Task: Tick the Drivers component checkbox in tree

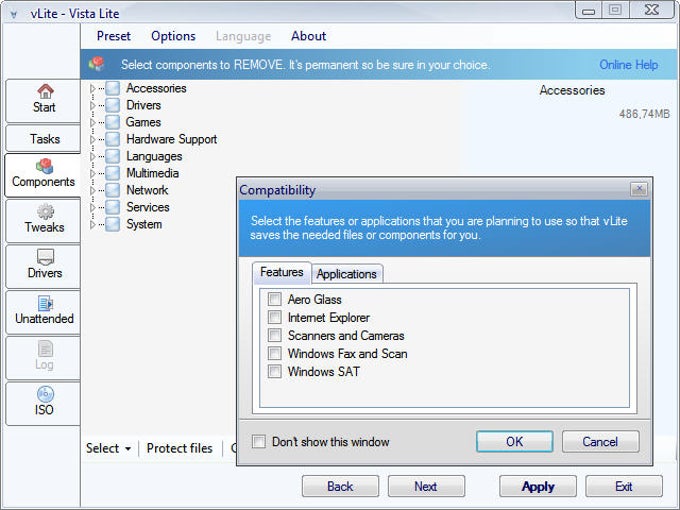Action: [112, 105]
